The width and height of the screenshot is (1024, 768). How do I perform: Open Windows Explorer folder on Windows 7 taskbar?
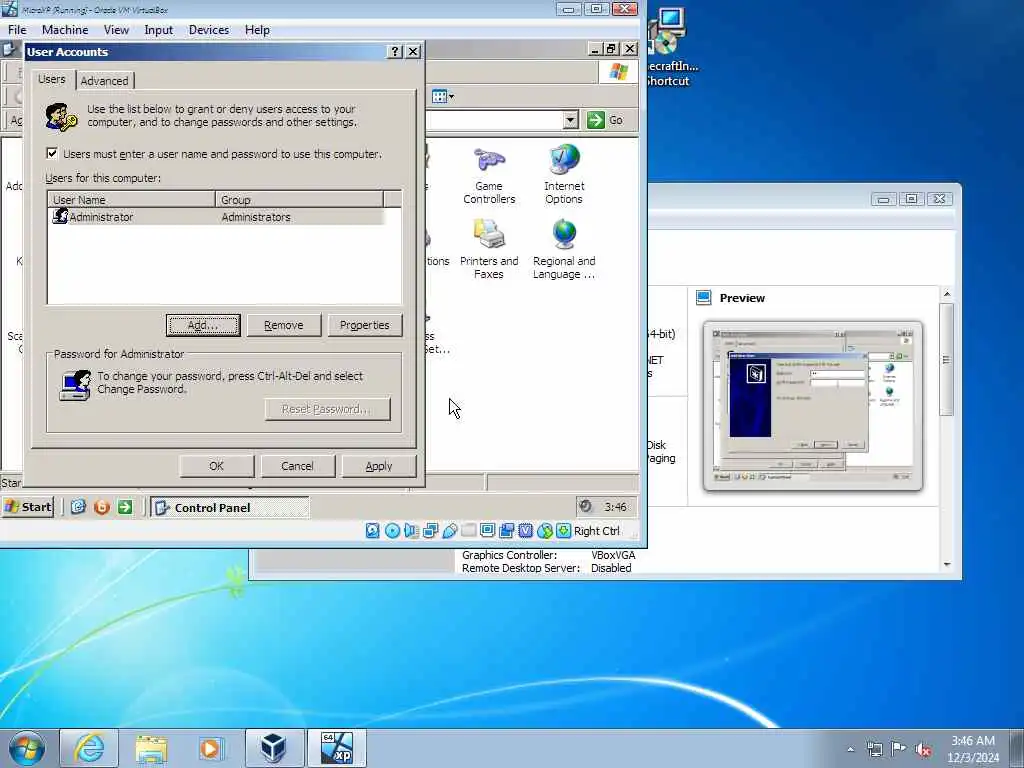pos(152,748)
